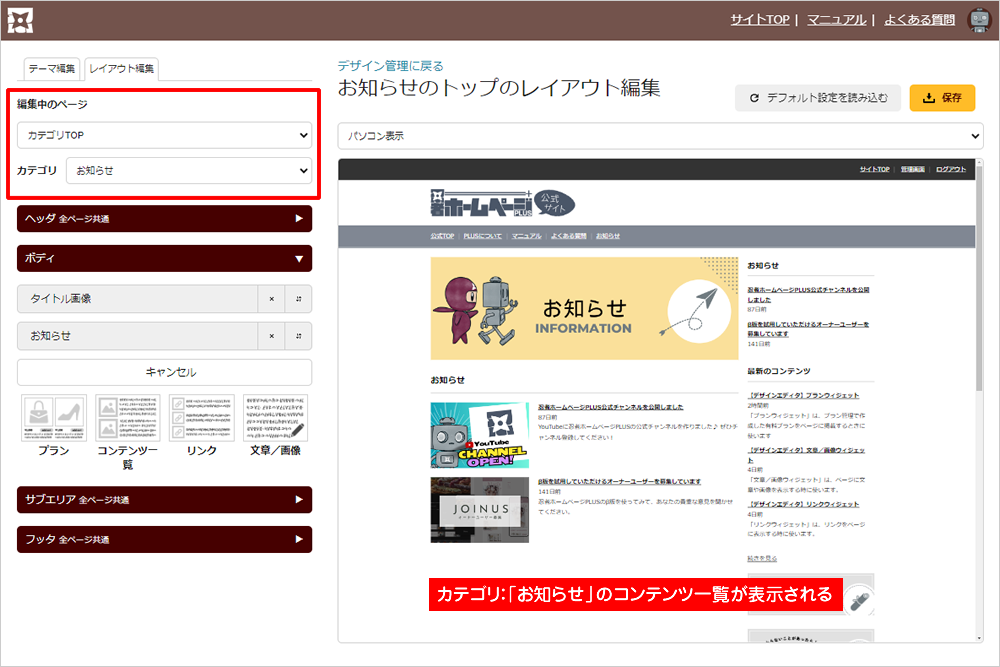1000x667 pixels.
Task: Remove the タイトル画像 widget with its × icon
Action: coord(271,299)
